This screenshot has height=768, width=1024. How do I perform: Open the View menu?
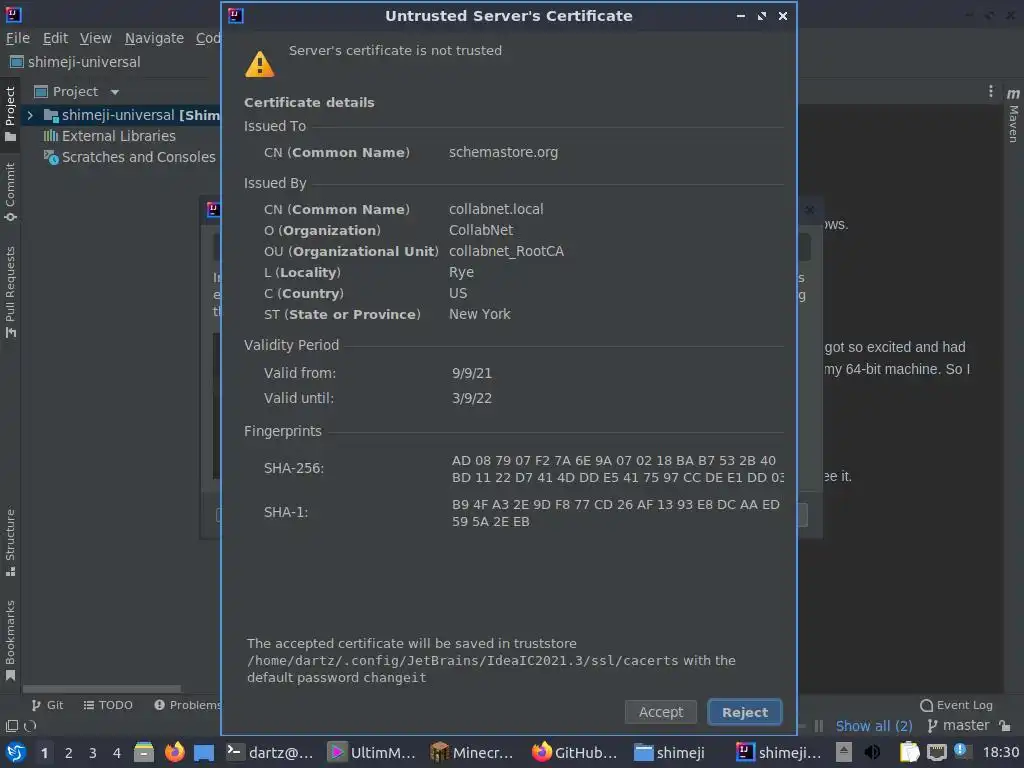95,38
